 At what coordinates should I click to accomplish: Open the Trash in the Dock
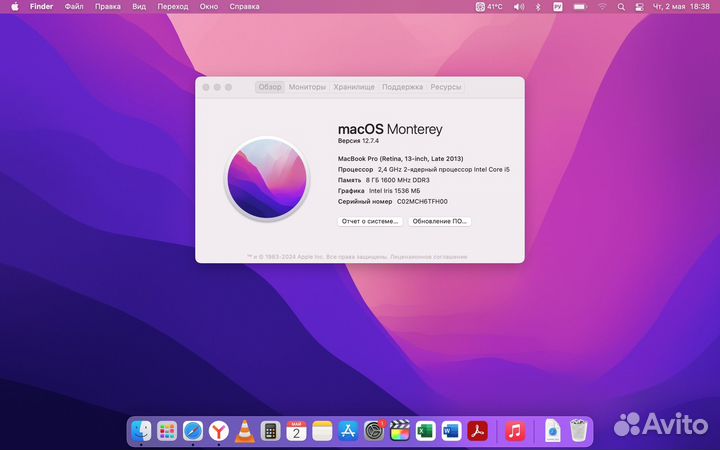click(x=579, y=431)
